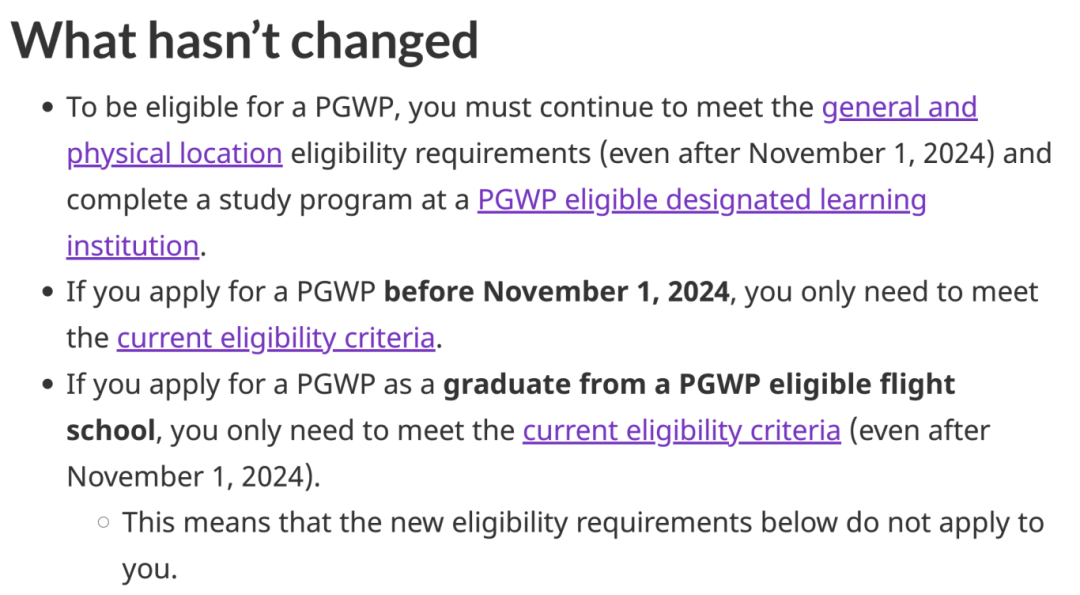Viewport: 1080px width, 595px height.
Task: Open "current eligibility criteria" link after "the"
Action: (276, 338)
